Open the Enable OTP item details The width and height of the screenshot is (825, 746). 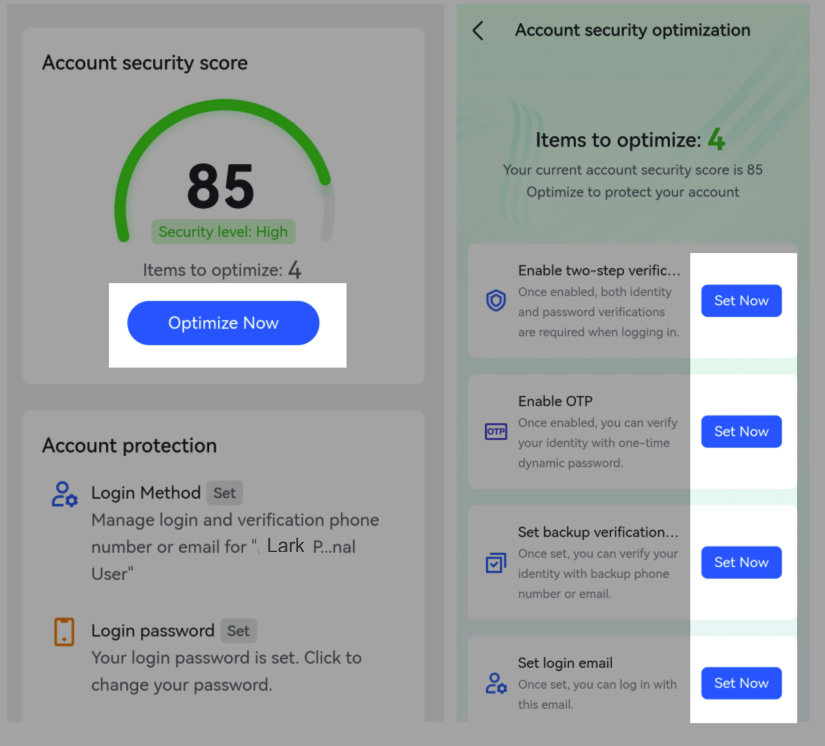click(556, 401)
